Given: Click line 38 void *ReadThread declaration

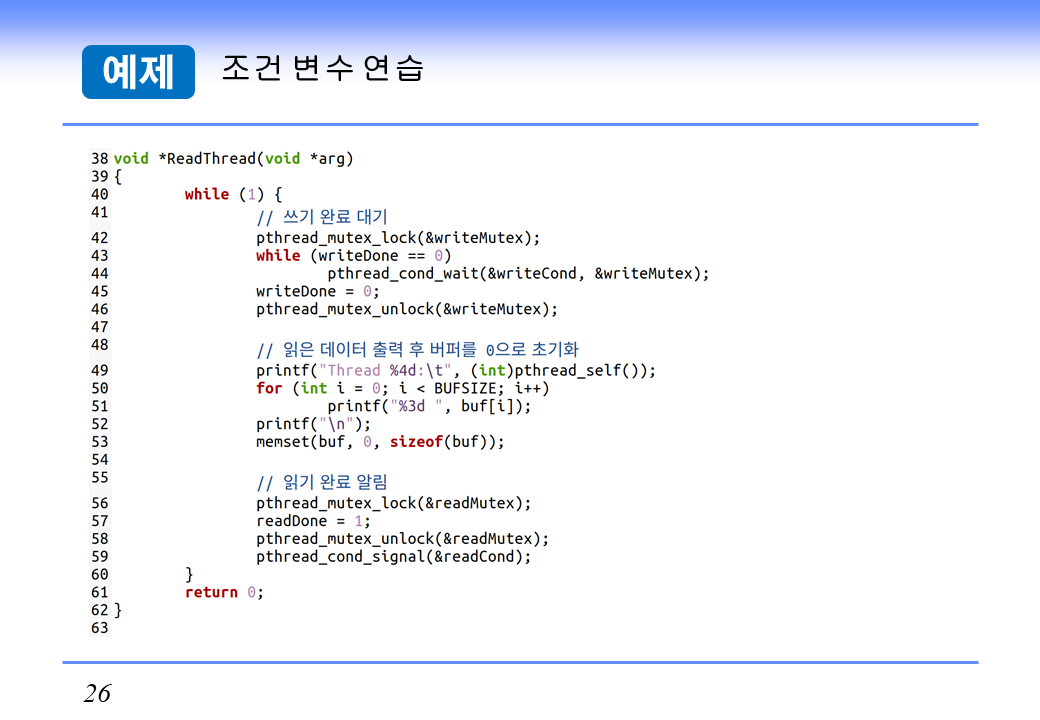Looking at the screenshot, I should coord(233,158).
